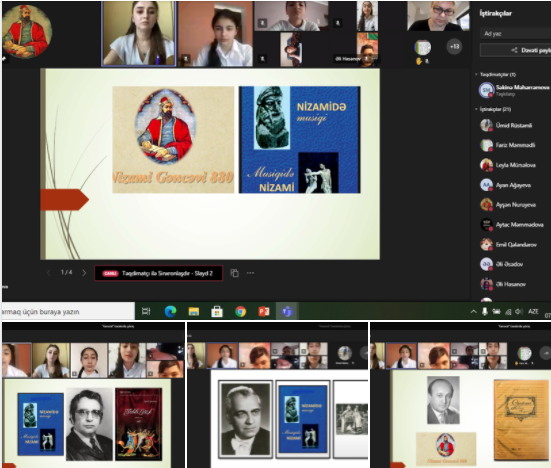The height and width of the screenshot is (468, 551).
Task: Click the yellowed manuscript cover in bottom-right screenshot
Action: (x=521, y=420)
